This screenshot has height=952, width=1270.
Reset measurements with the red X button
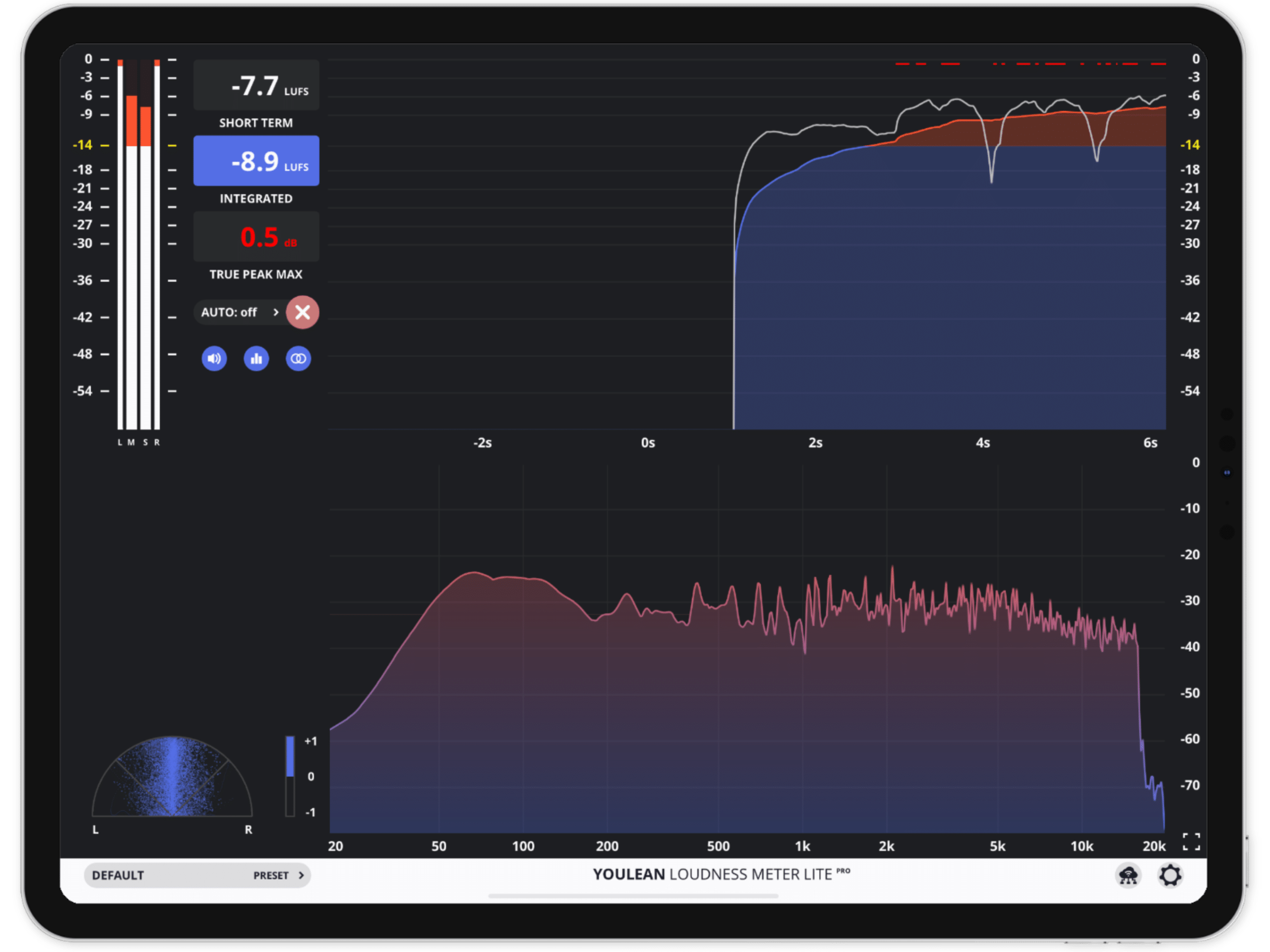(x=303, y=312)
